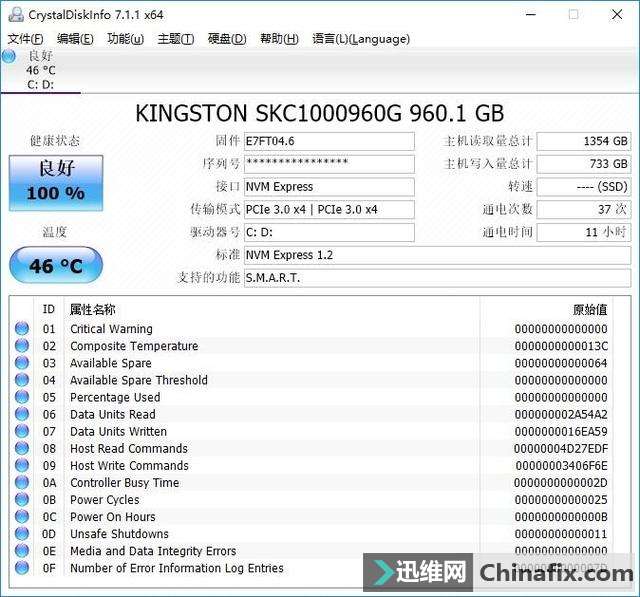Click the status orb for Host Read Commands

tap(22, 448)
